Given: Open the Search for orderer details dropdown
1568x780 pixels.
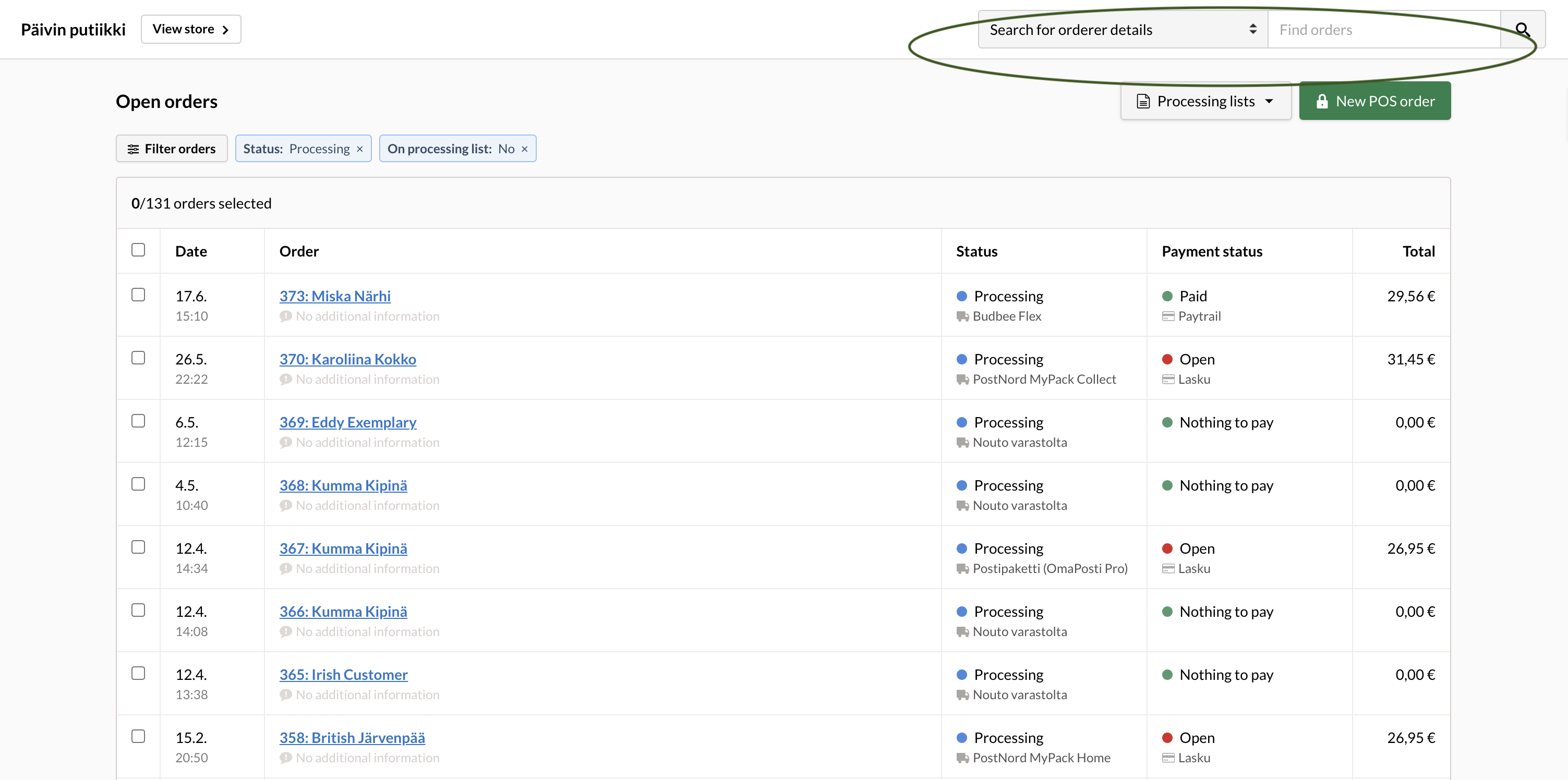Looking at the screenshot, I should [1123, 29].
